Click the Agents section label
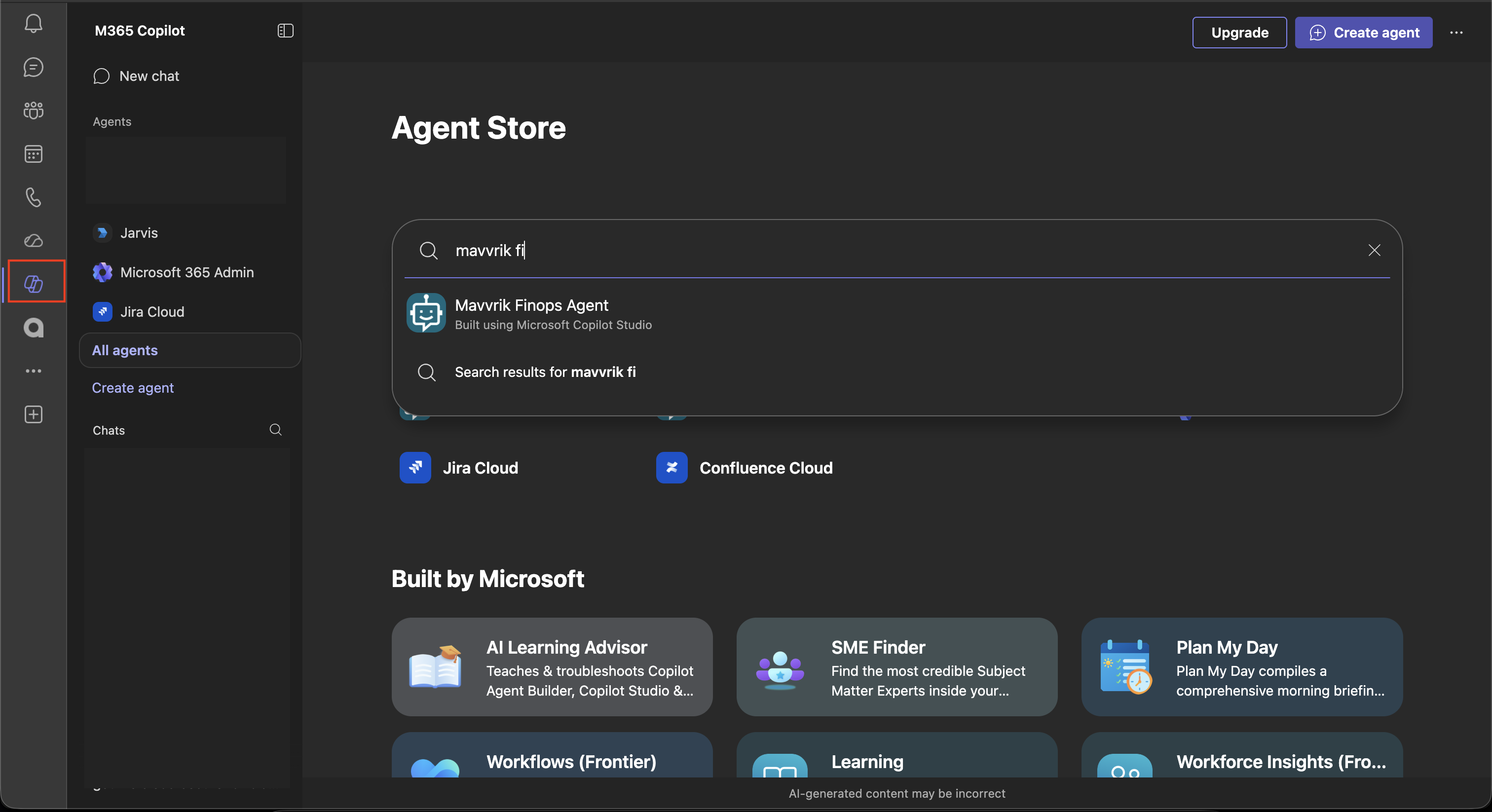 112,122
